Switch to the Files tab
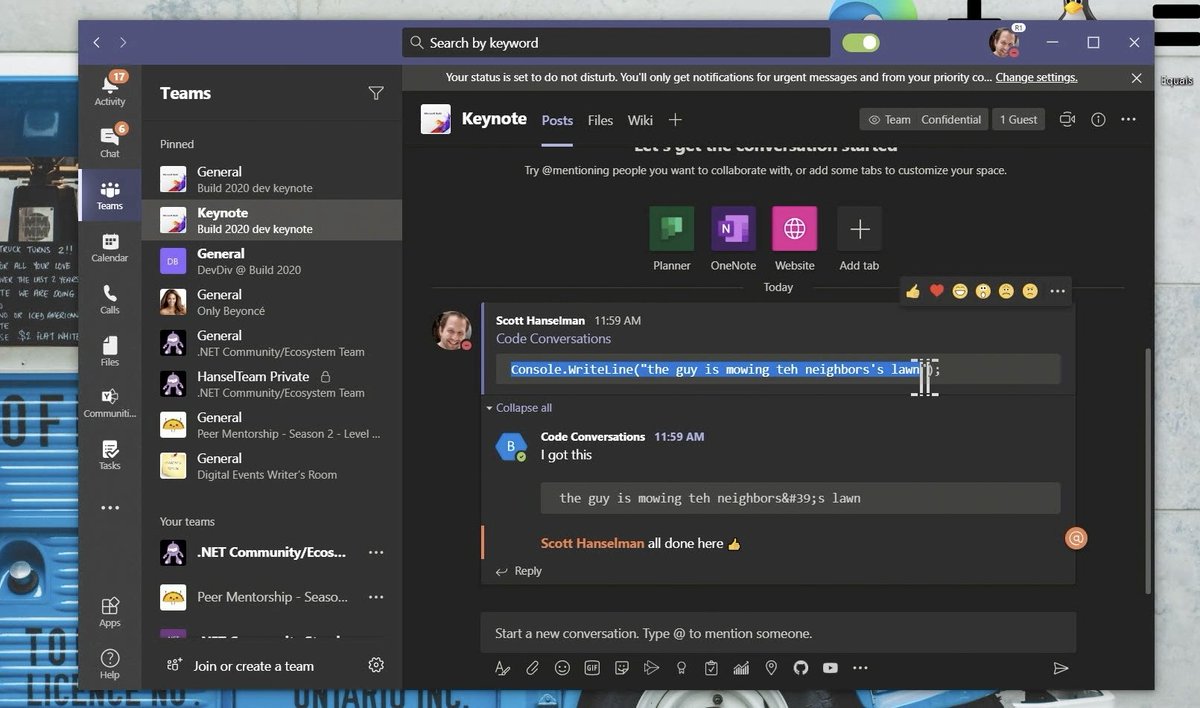The height and width of the screenshot is (708, 1200). point(600,120)
